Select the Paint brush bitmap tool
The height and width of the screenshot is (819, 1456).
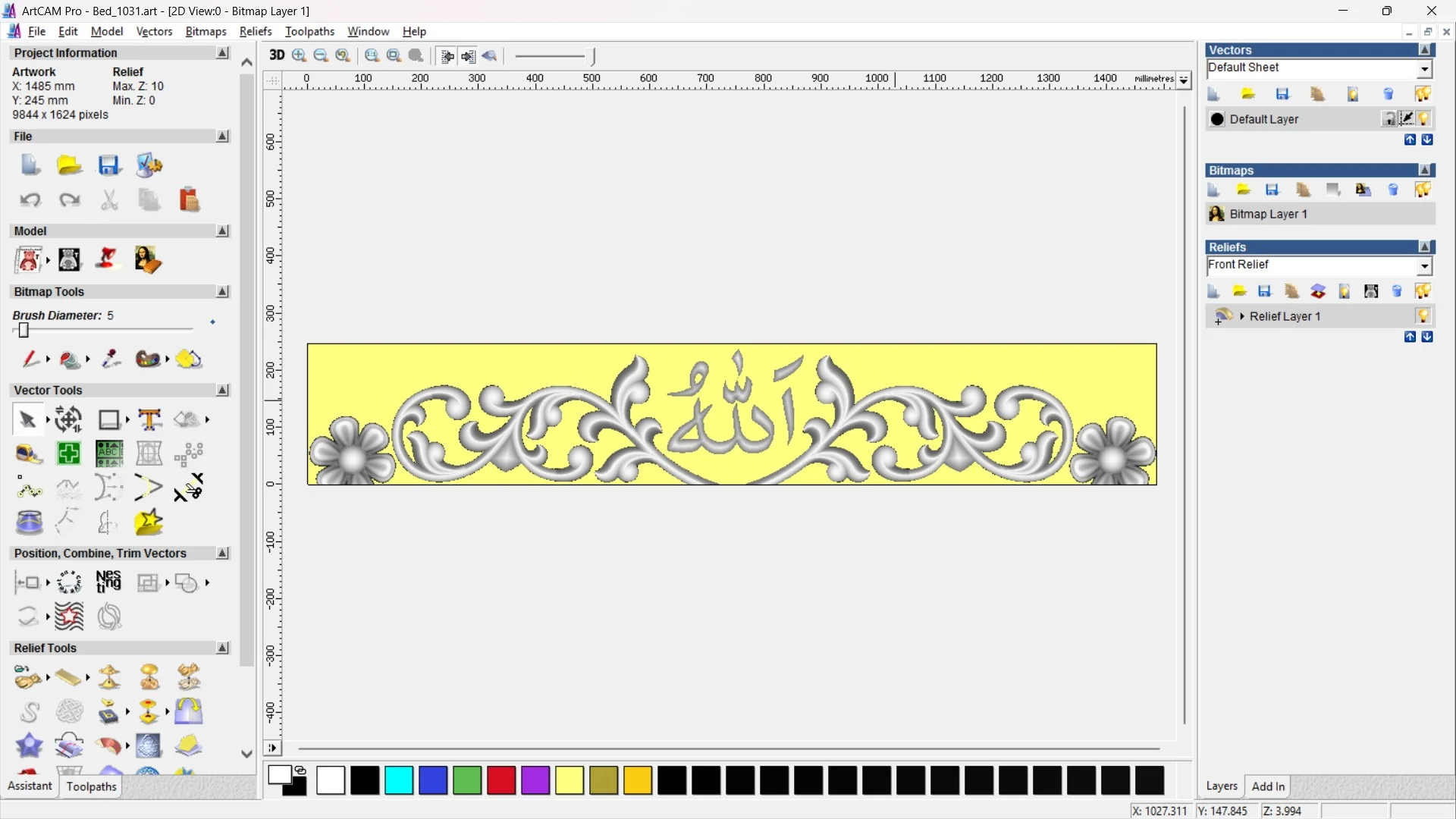(x=30, y=359)
